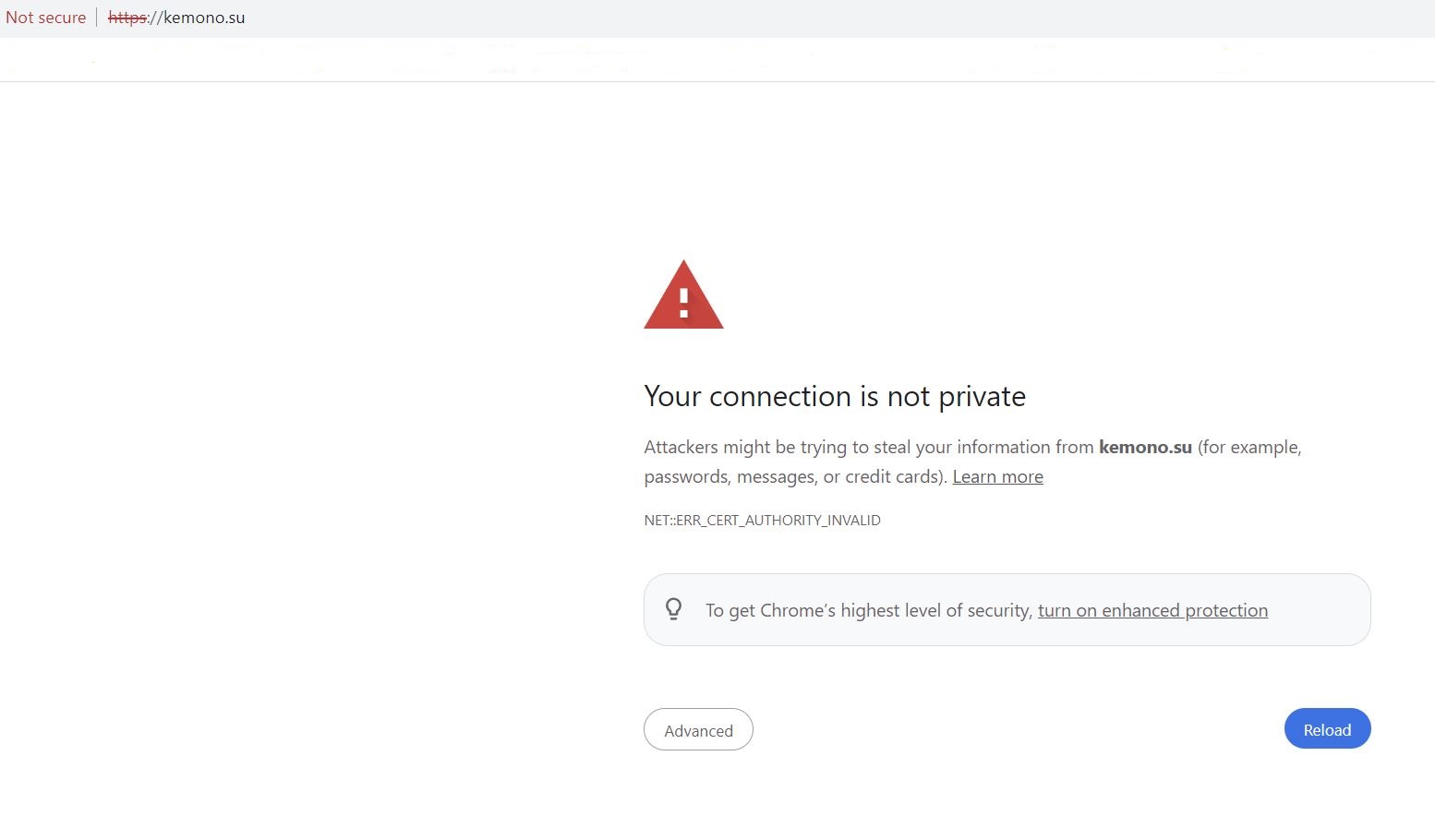The height and width of the screenshot is (840, 1435).
Task: Follow turn on enhanced protection link
Action: point(1152,610)
